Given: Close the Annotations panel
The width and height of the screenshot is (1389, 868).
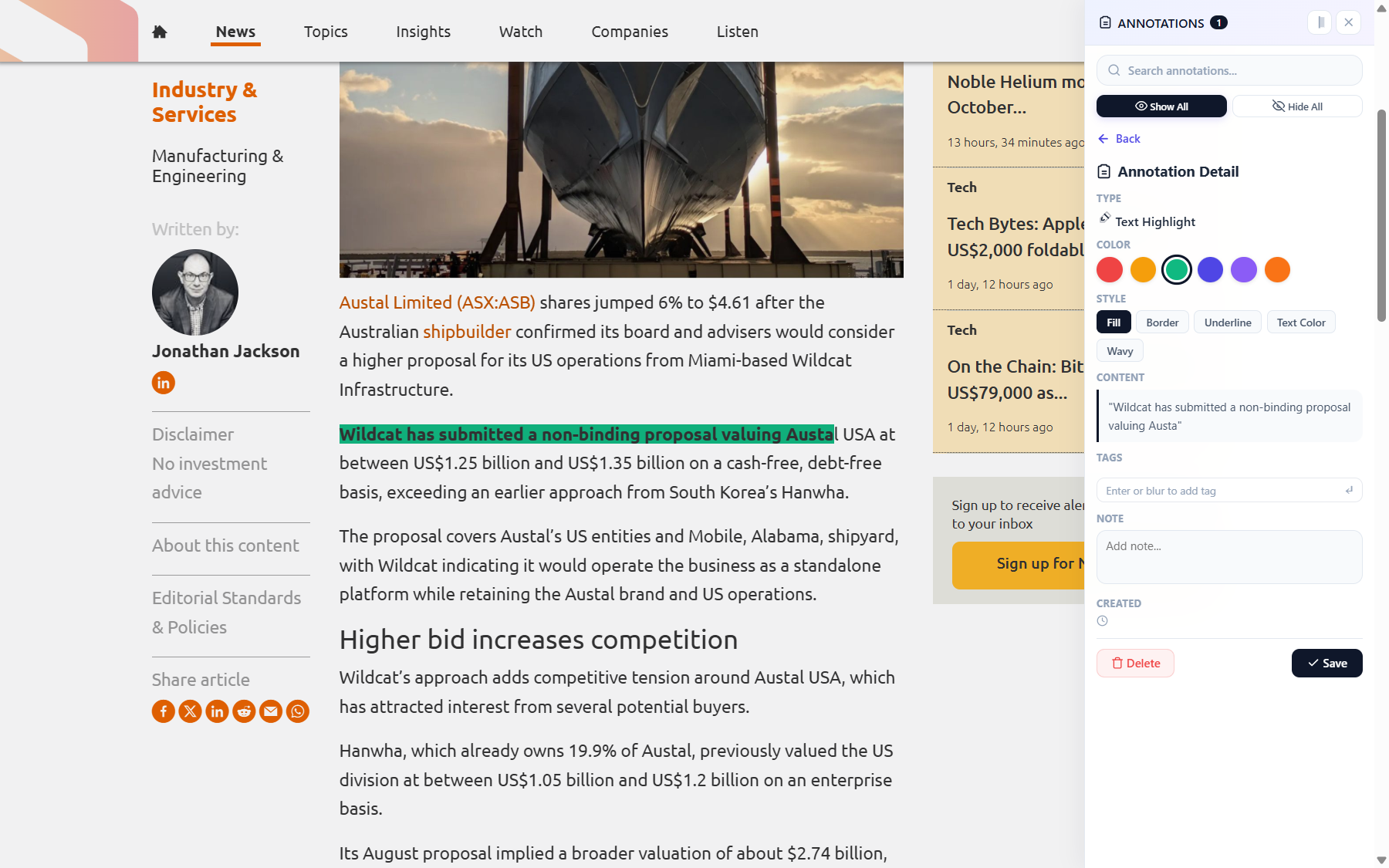Looking at the screenshot, I should (1349, 22).
